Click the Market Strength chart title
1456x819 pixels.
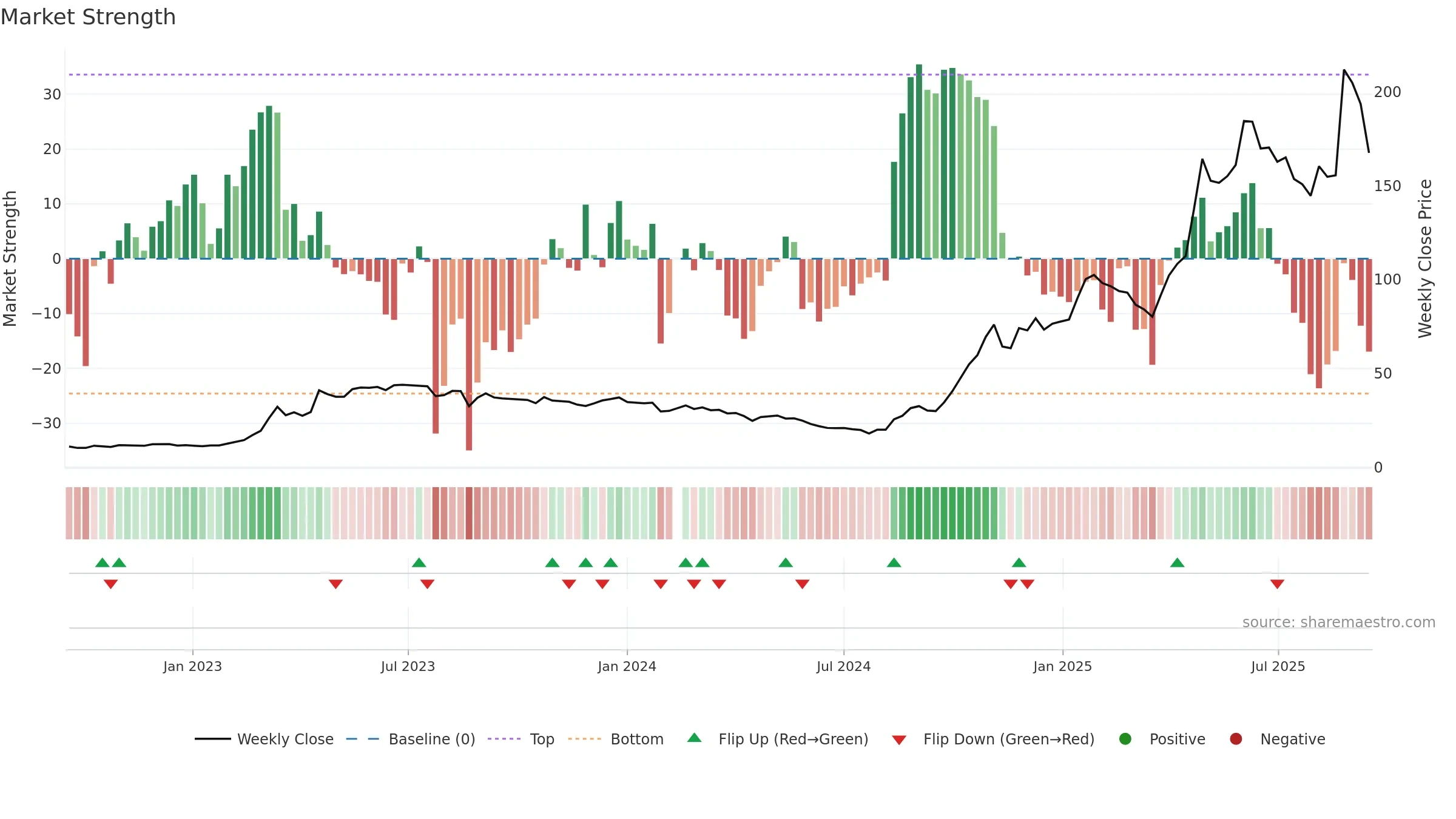(88, 16)
